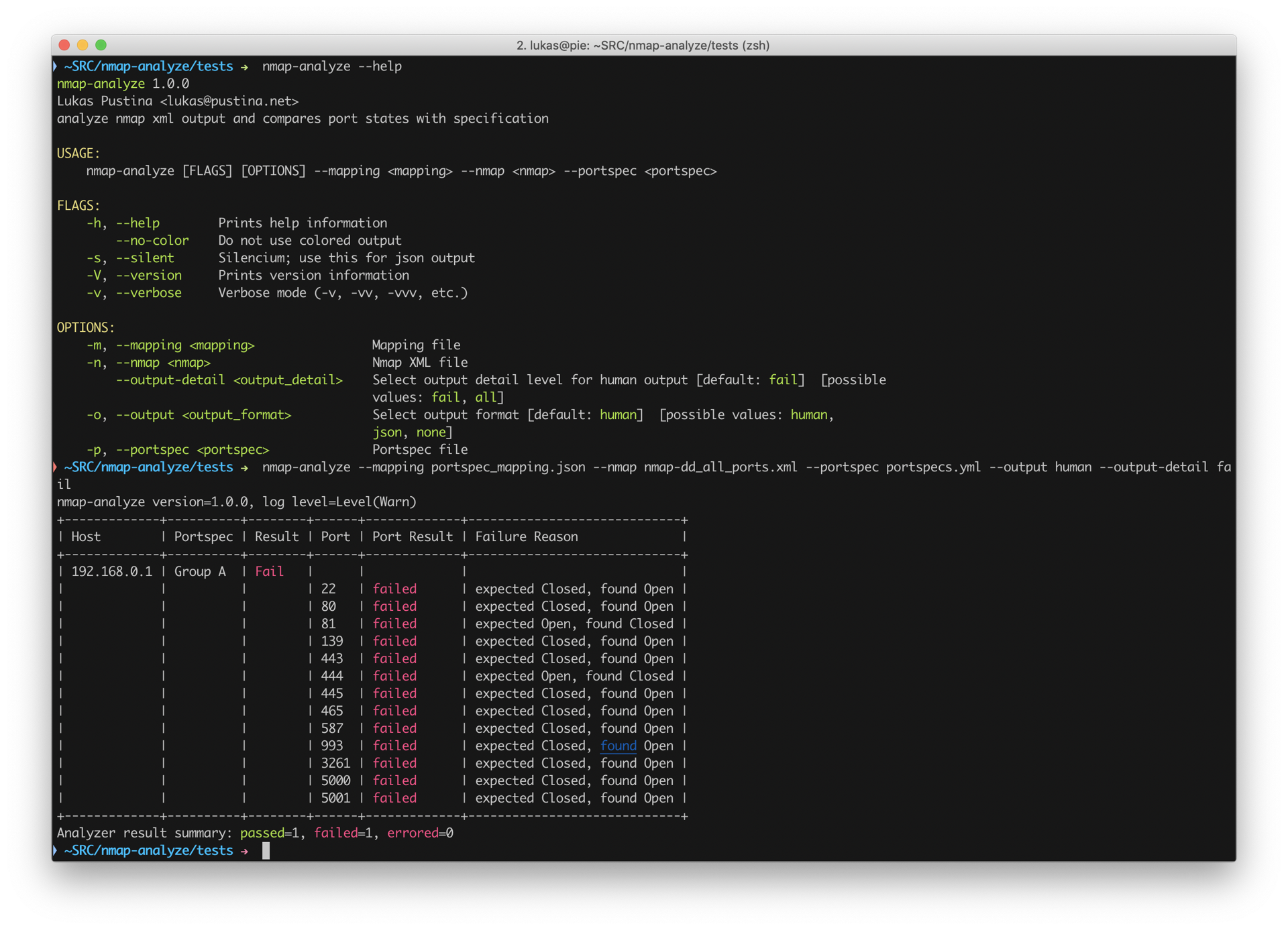Click the '--no-color' flag text
The height and width of the screenshot is (930, 1288).
coord(152,240)
